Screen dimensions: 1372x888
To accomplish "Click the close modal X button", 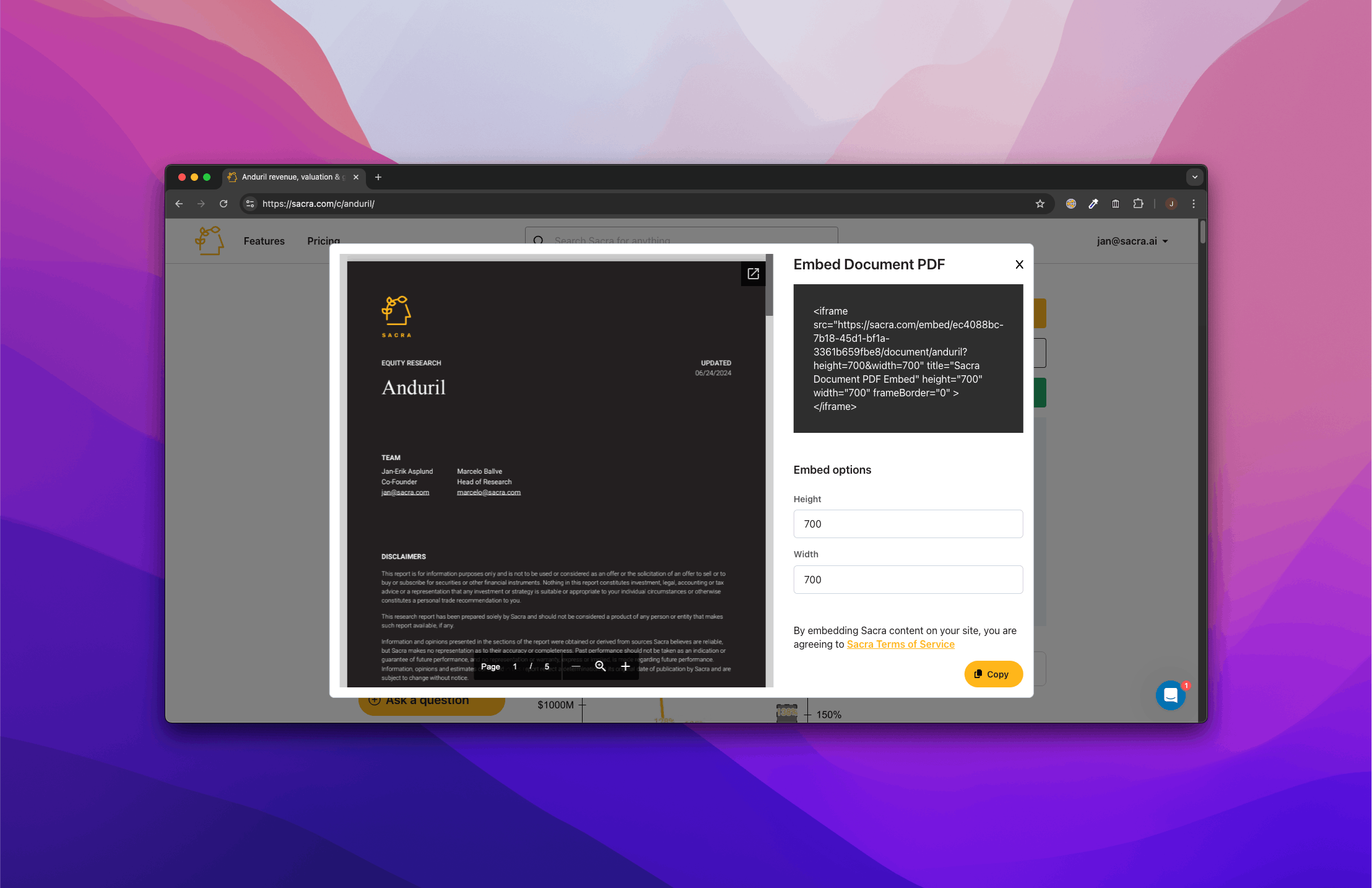I will click(x=1020, y=264).
